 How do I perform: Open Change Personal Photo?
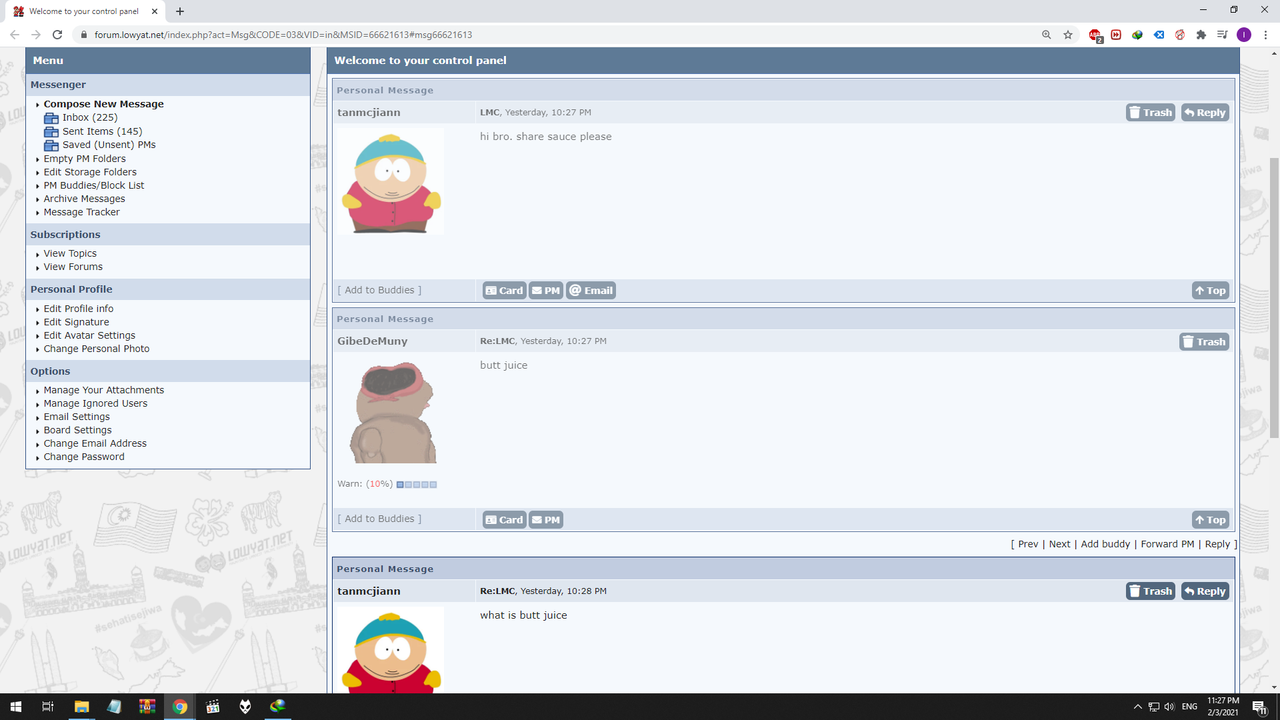(x=97, y=349)
